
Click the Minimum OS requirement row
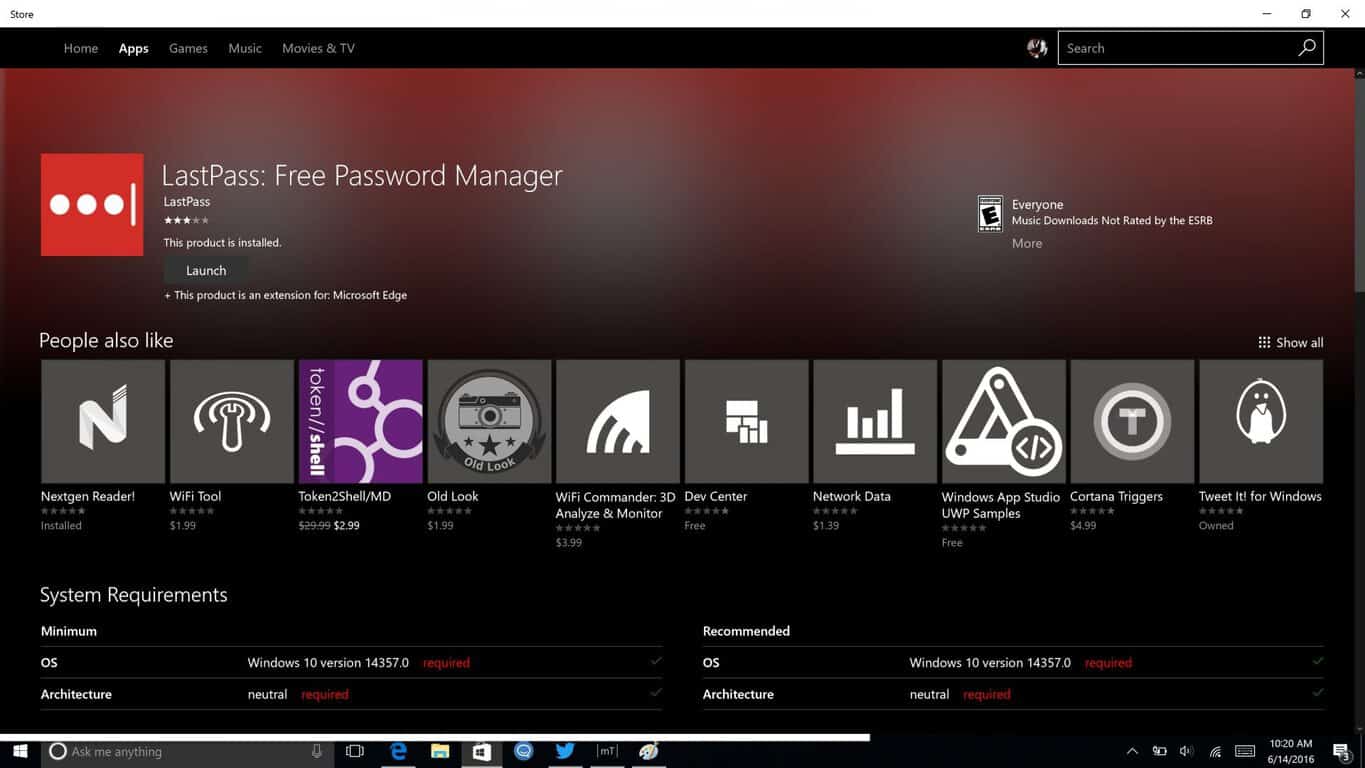coord(351,663)
